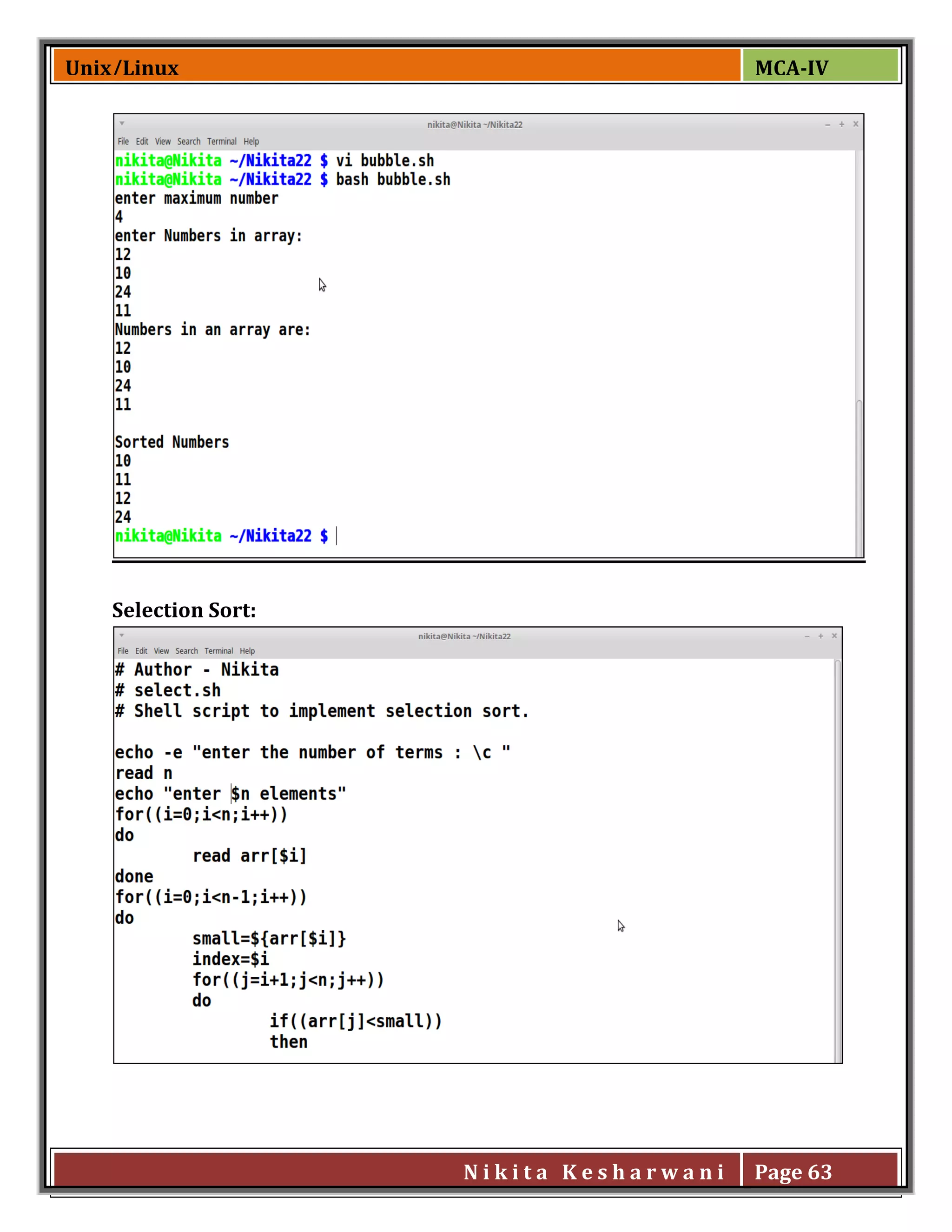Maximize the lower terminal window
The width and height of the screenshot is (952, 1232).
click(820, 636)
